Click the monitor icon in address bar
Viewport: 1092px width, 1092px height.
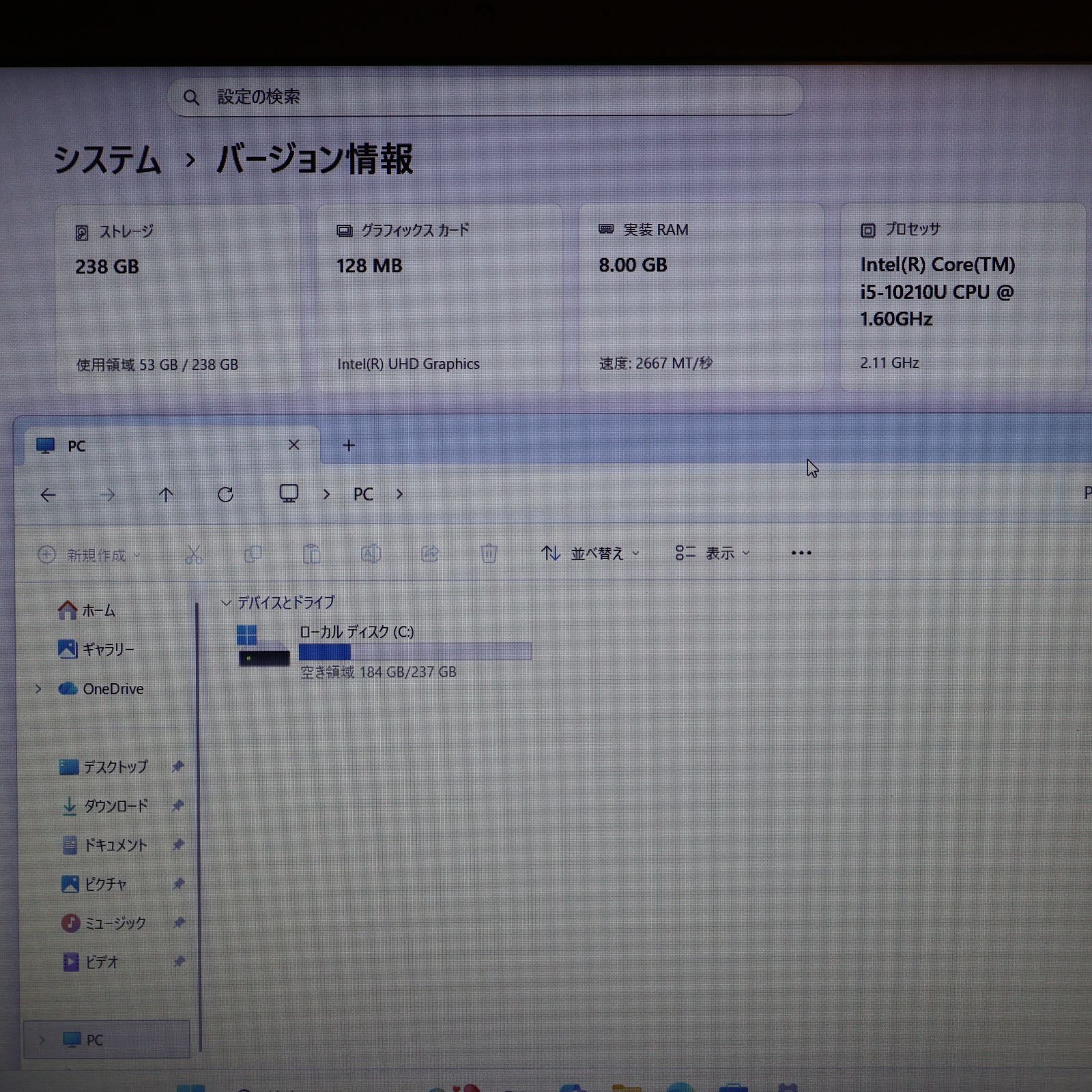click(289, 493)
